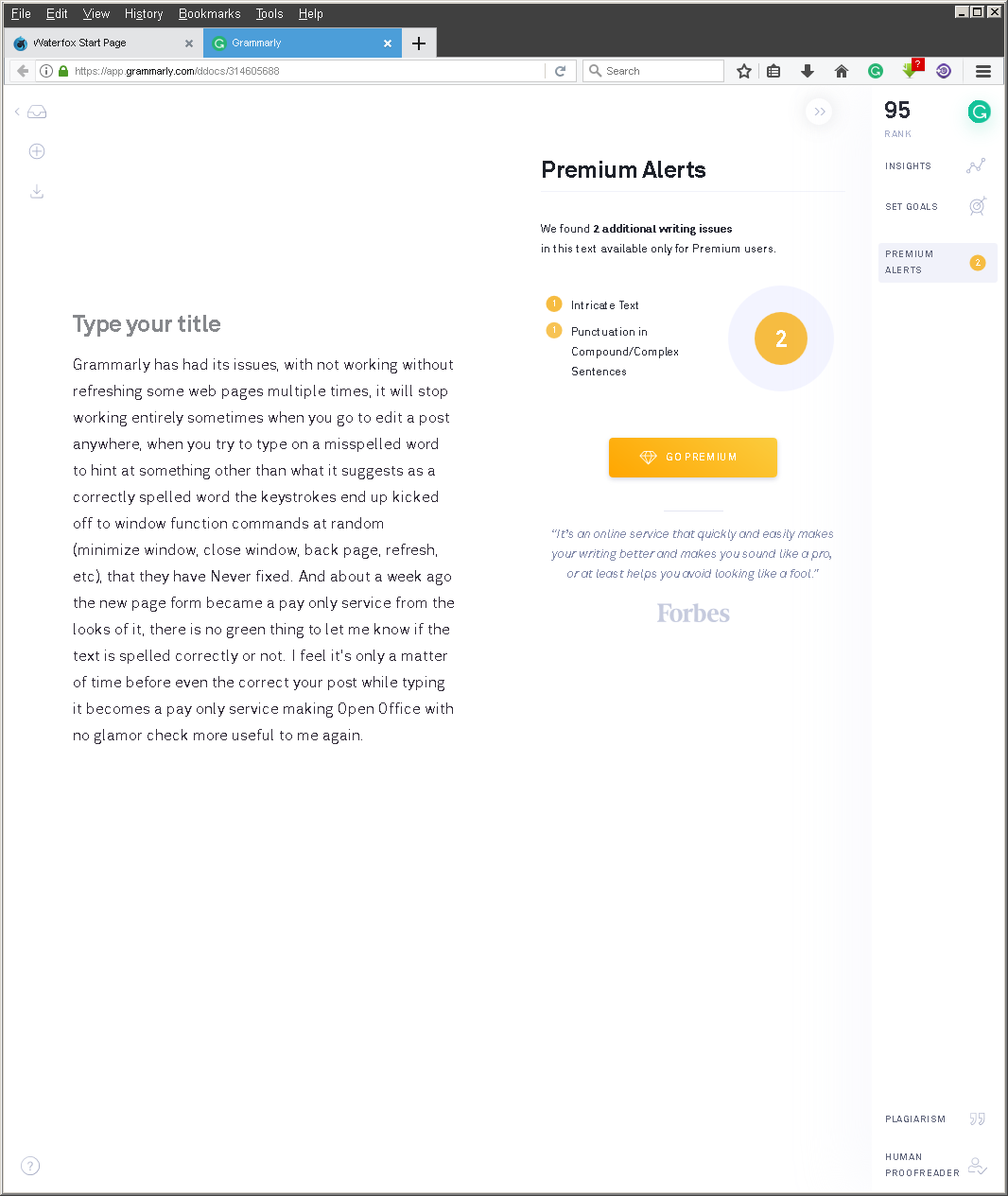Click the new document plus icon

[37, 151]
